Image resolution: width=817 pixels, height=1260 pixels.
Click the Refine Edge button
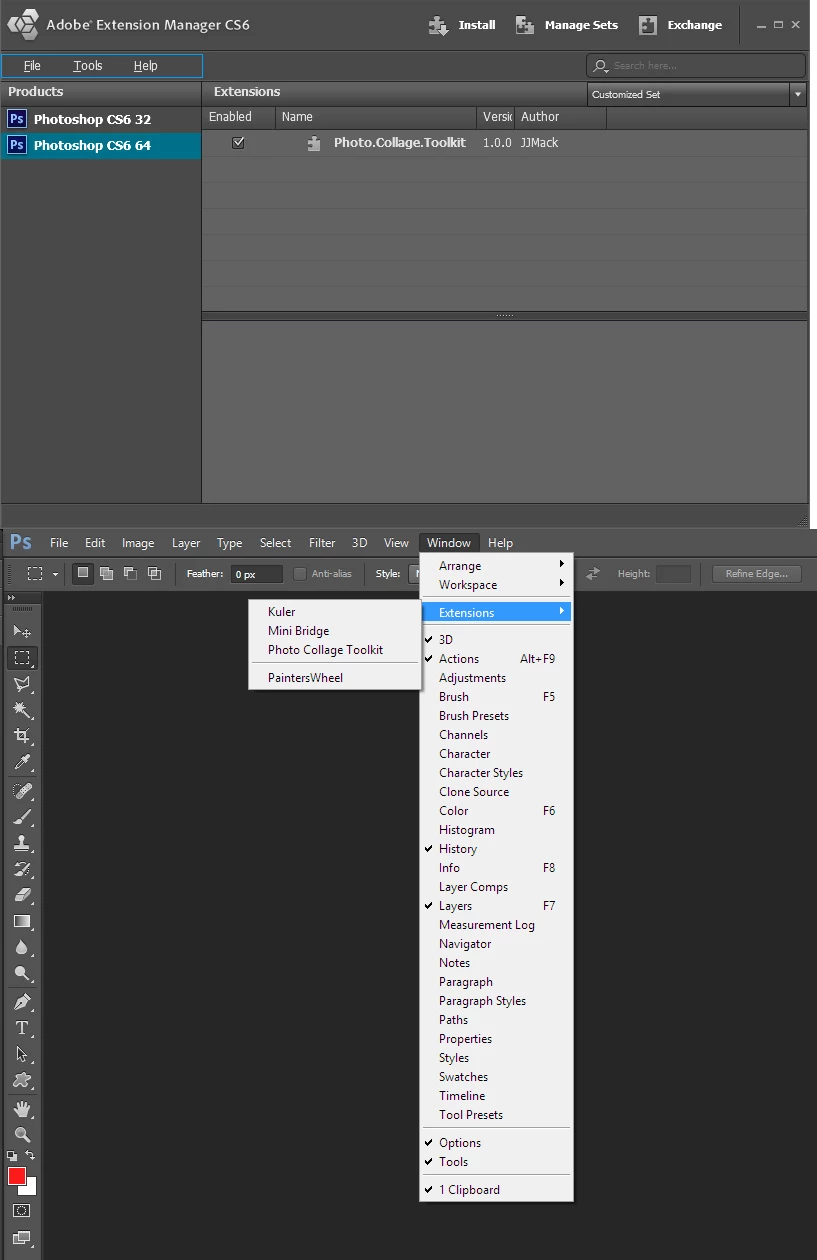pos(757,574)
